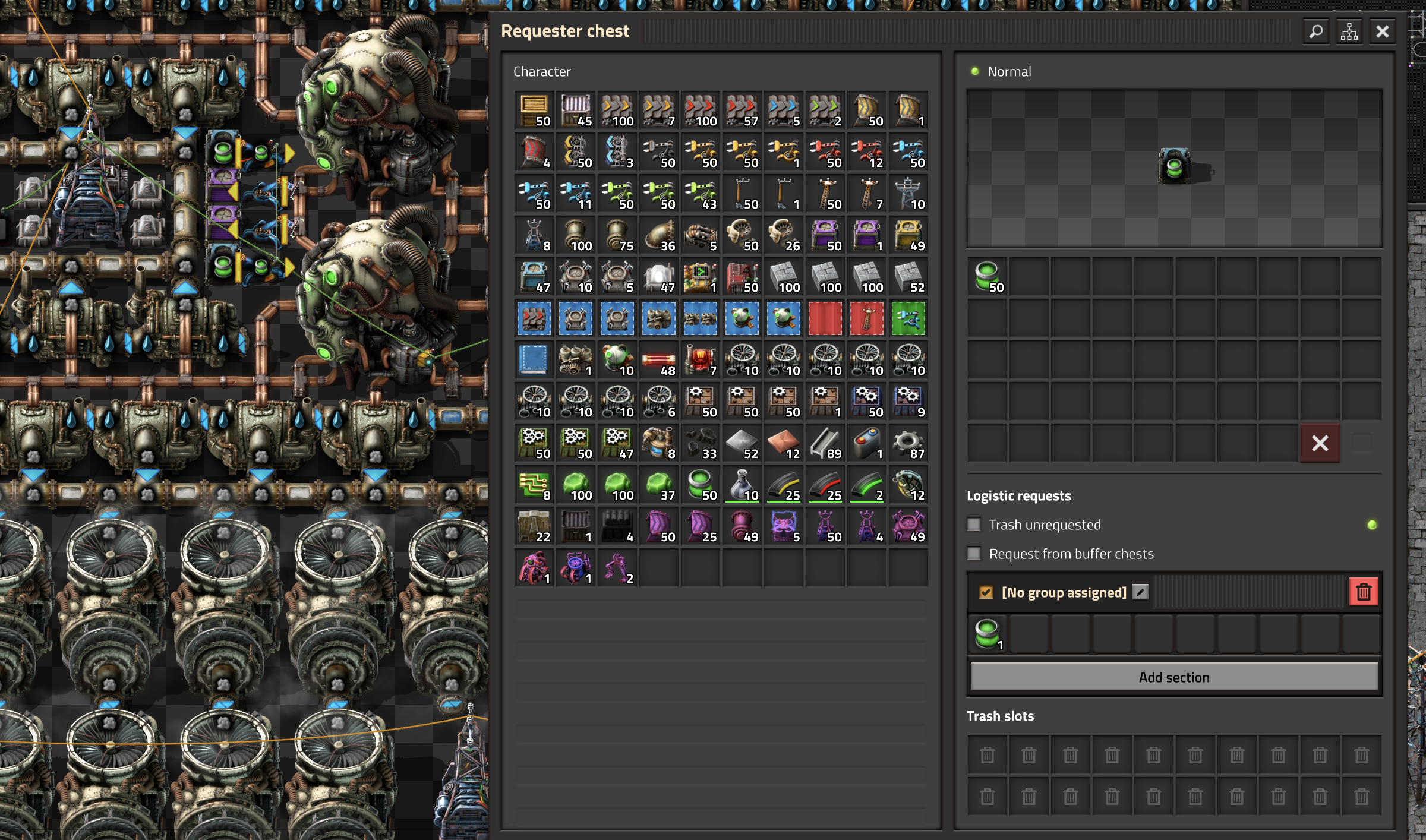Select the blue express splitter stack of 3
Screen dimensions: 1426x840
[617, 152]
